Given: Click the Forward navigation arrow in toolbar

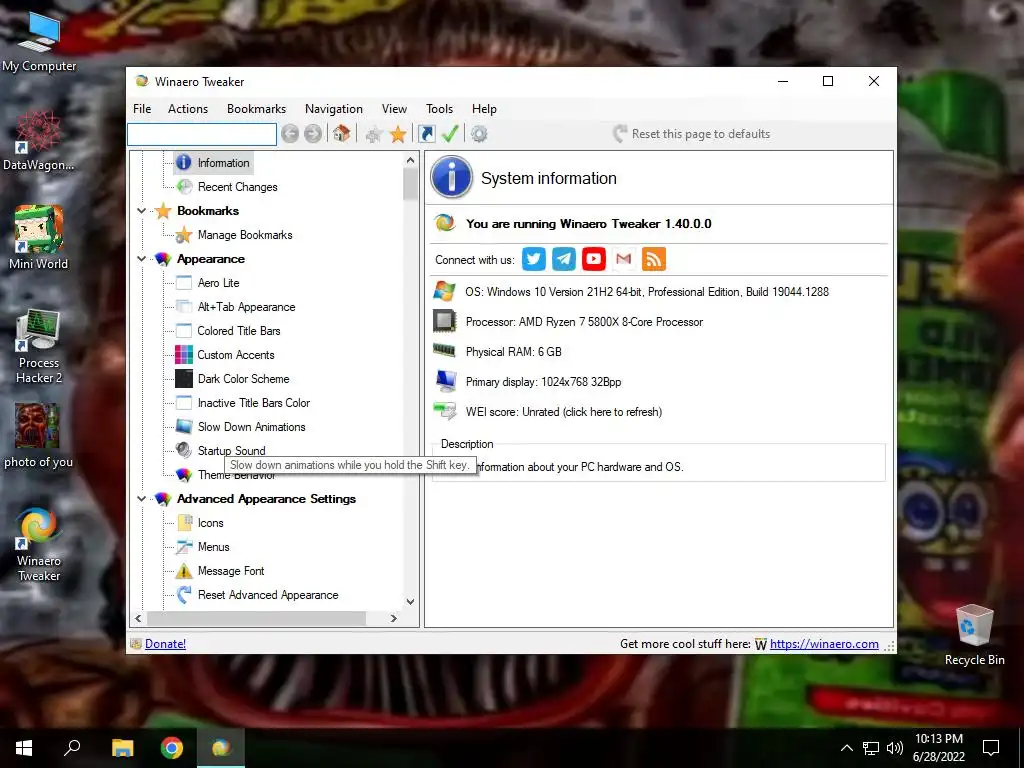Looking at the screenshot, I should (x=313, y=134).
